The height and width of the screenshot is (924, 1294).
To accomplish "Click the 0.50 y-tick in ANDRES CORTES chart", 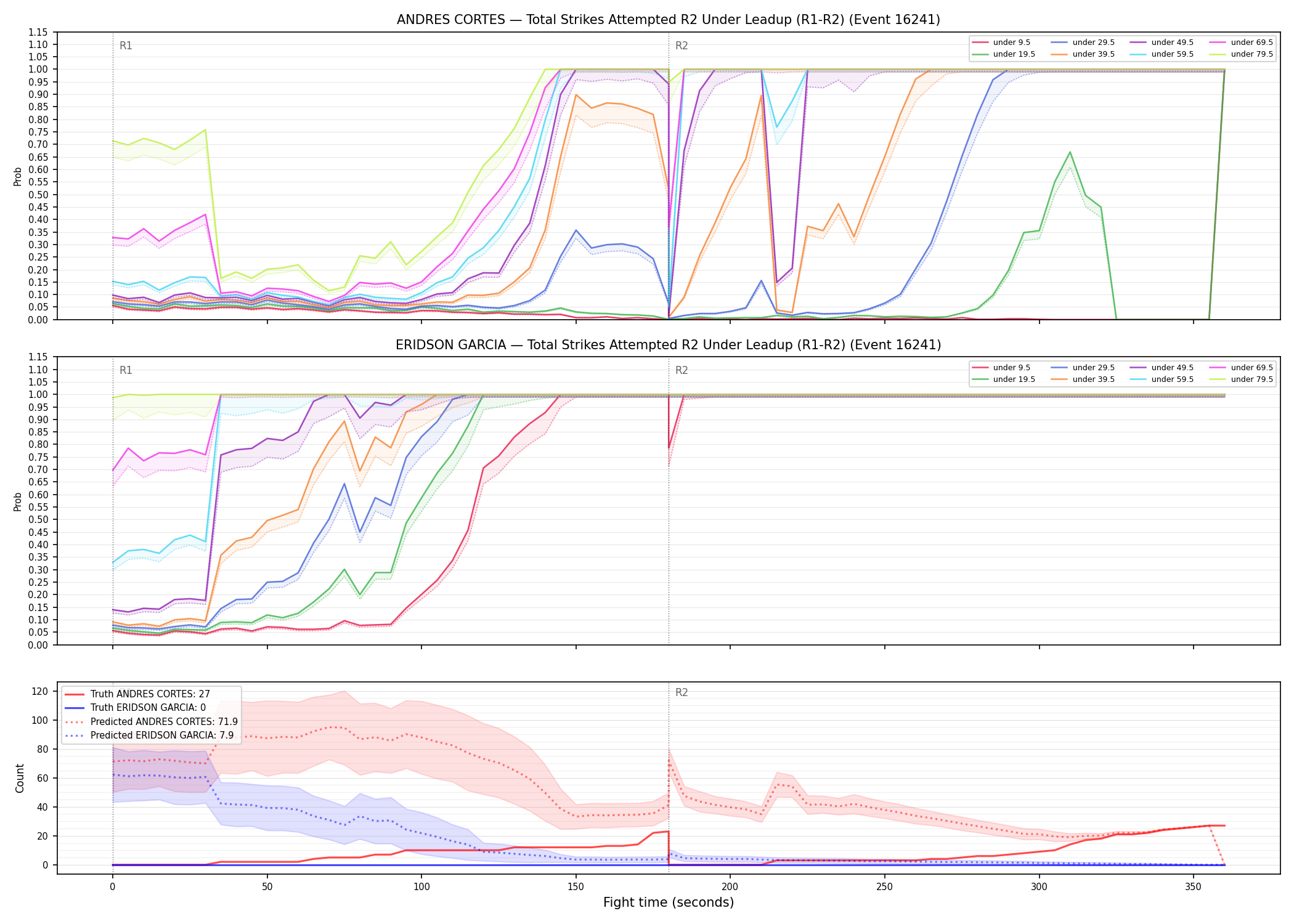I will [x=38, y=195].
